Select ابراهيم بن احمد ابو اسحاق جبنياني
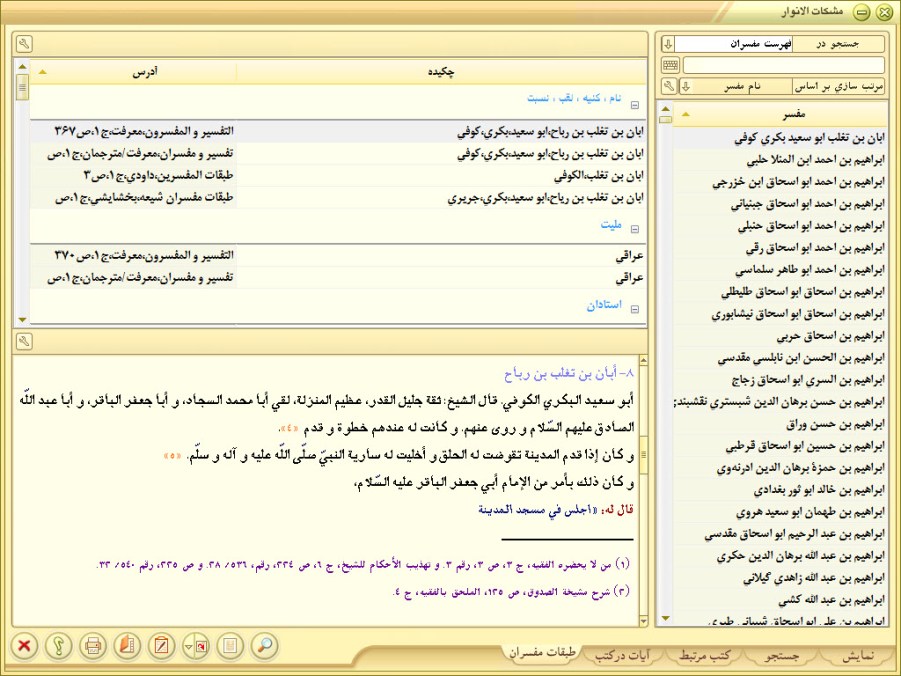Screen dimensions: 901x676 780,204
